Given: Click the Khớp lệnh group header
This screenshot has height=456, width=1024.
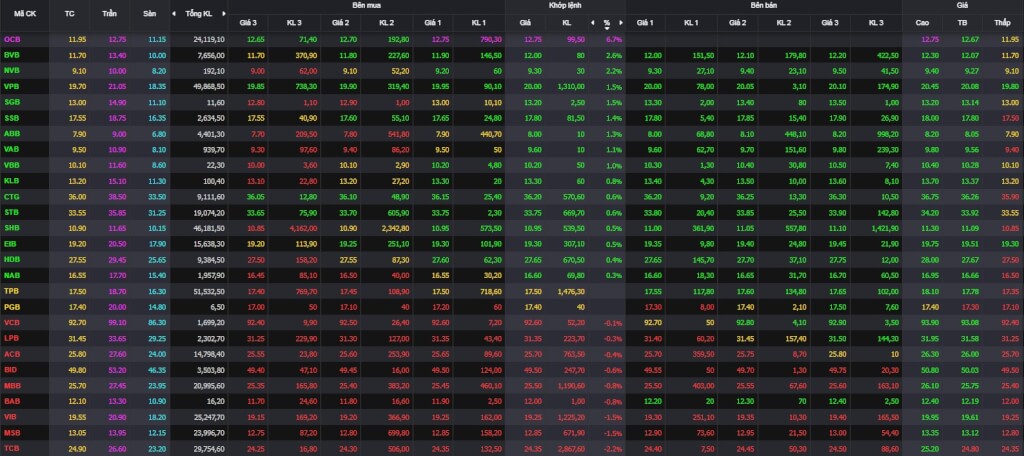Looking at the screenshot, I should [x=565, y=5].
